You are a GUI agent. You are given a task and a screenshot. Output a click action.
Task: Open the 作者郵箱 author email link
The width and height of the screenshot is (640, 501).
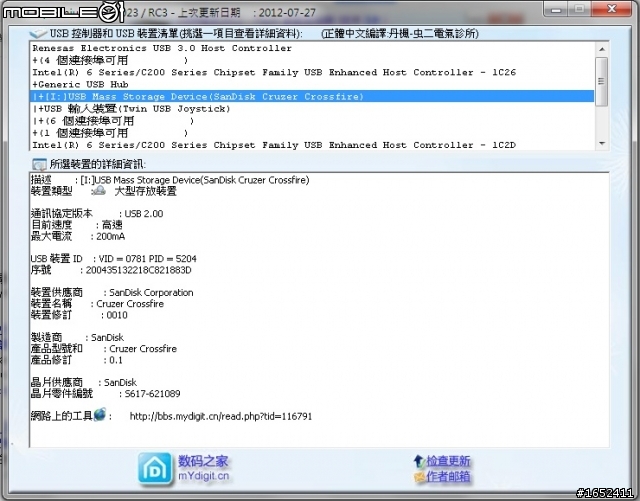click(448, 477)
